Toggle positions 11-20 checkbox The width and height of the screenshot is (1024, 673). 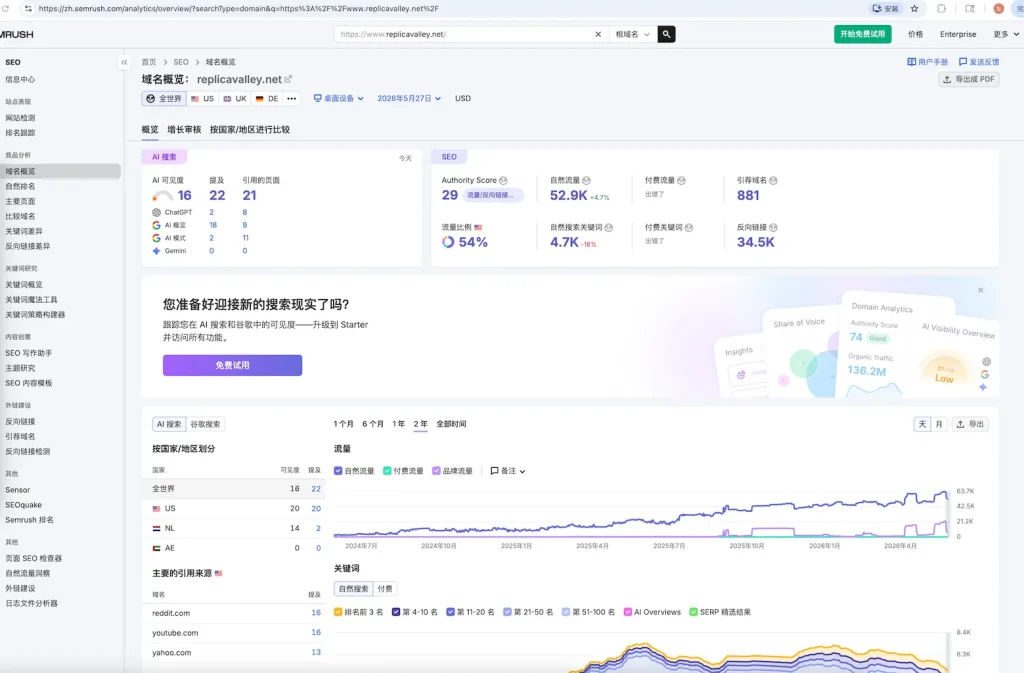pos(450,612)
